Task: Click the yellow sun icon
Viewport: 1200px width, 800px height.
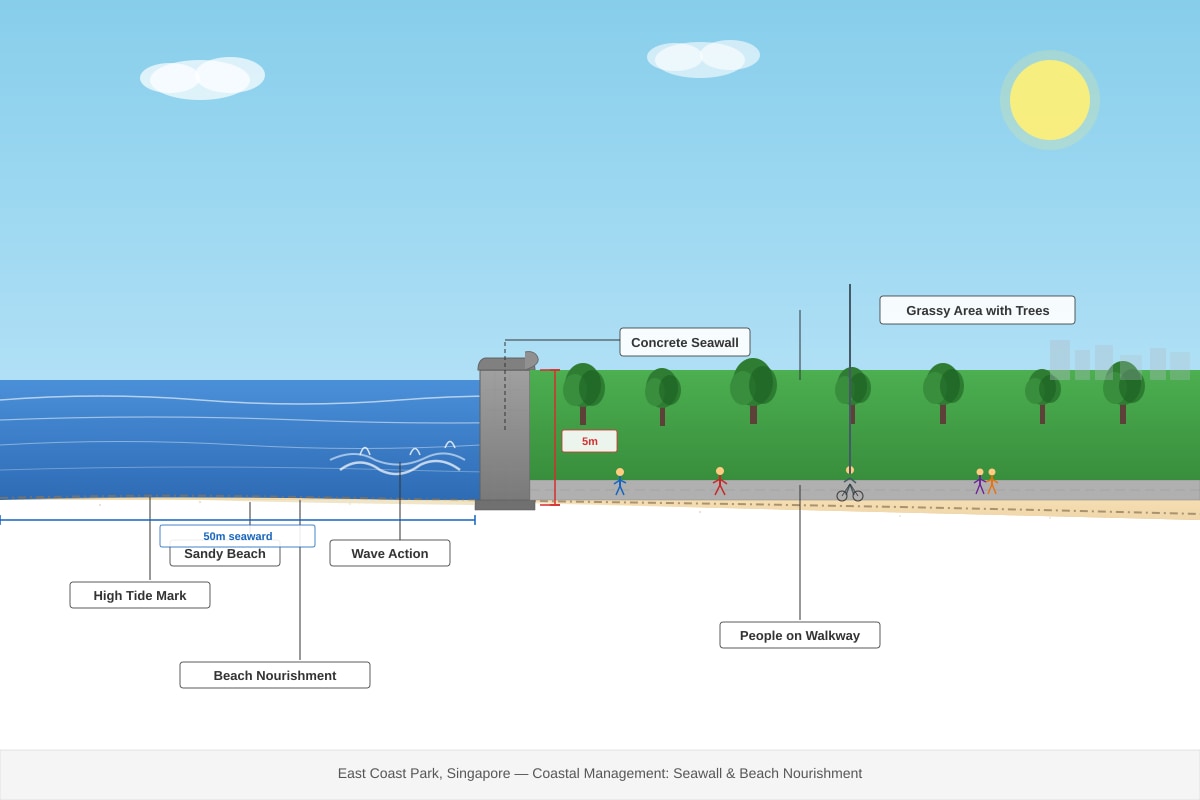Action: point(1050,100)
